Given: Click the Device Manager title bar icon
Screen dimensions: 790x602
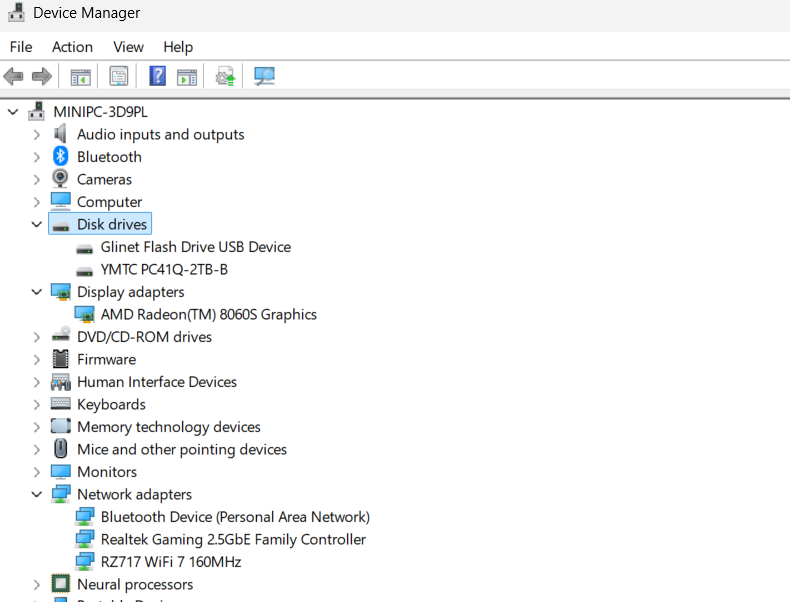Looking at the screenshot, I should pyautogui.click(x=16, y=13).
